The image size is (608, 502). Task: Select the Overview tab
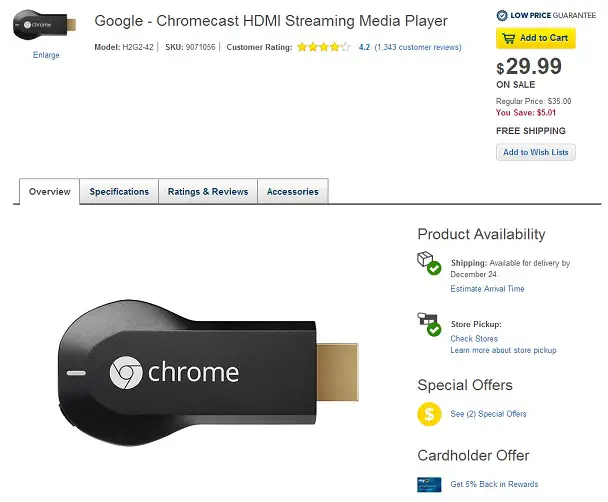50,191
